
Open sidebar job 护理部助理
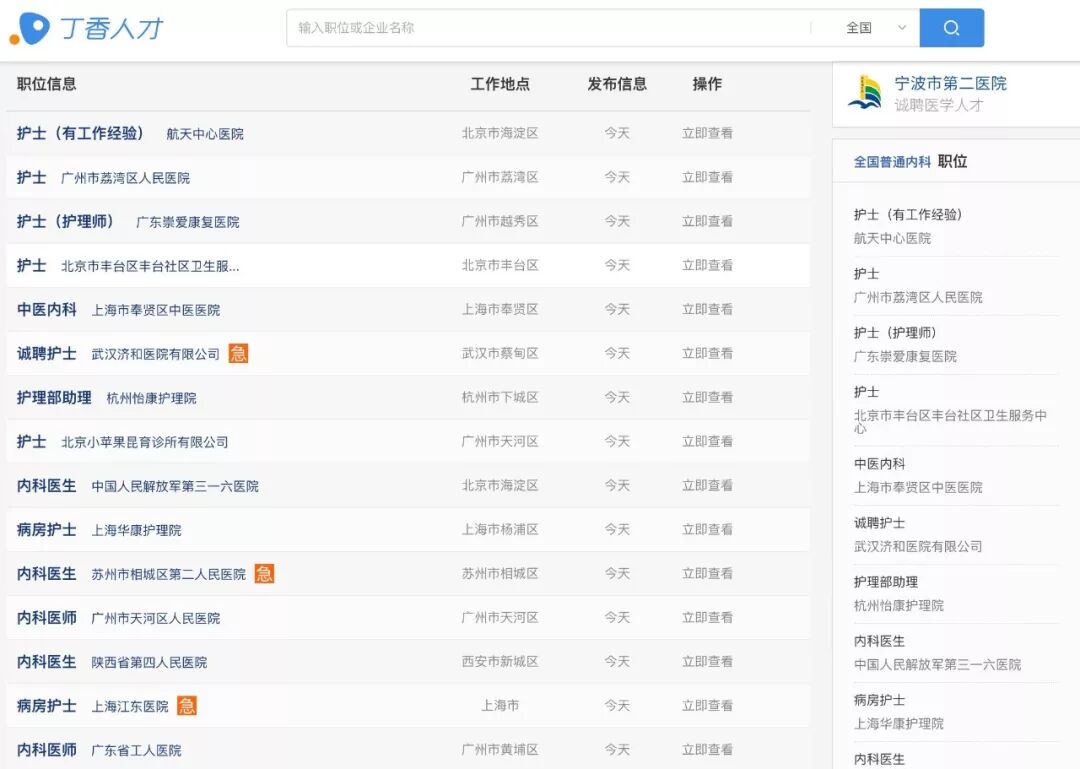click(886, 582)
